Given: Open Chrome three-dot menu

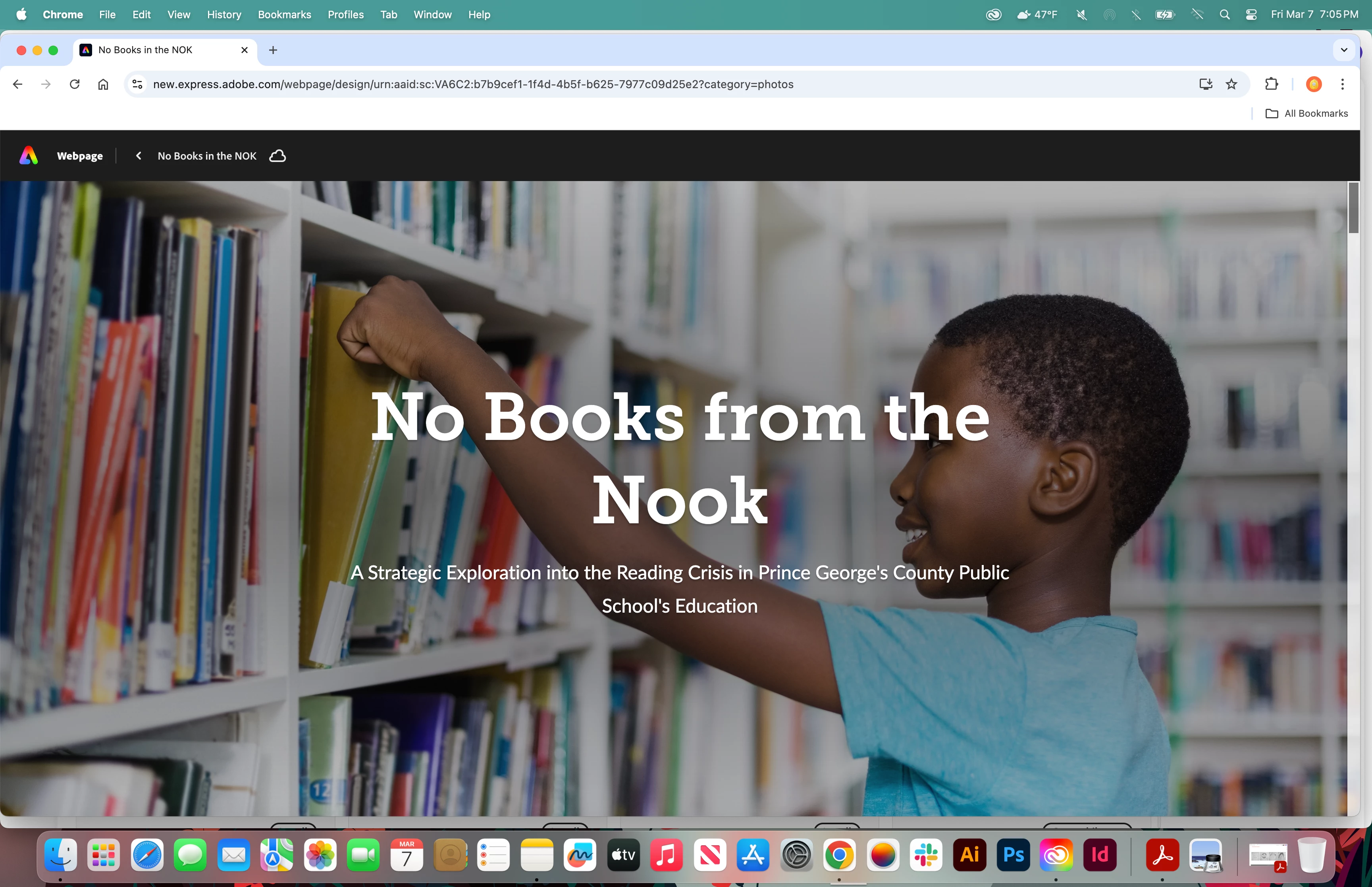Looking at the screenshot, I should click(1342, 84).
